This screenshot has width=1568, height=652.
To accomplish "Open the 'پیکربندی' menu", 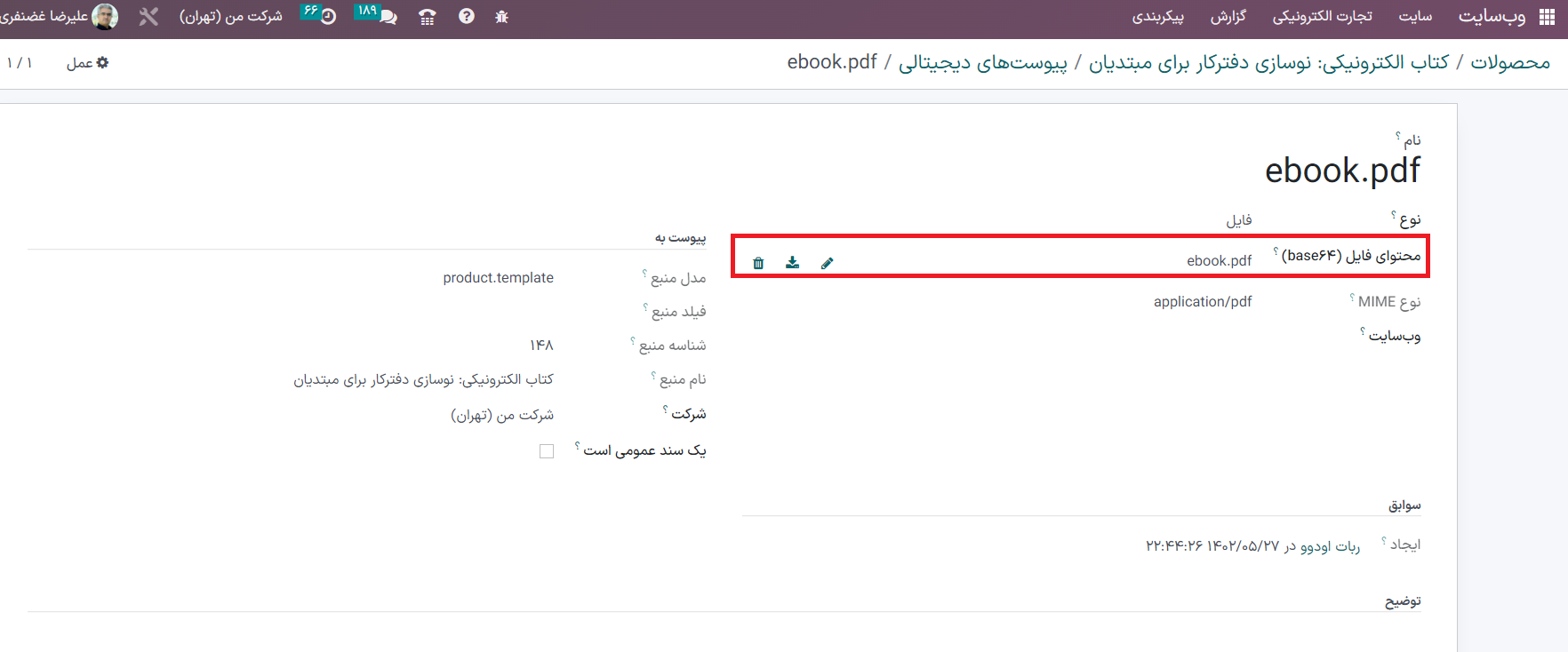I will (x=1157, y=17).
